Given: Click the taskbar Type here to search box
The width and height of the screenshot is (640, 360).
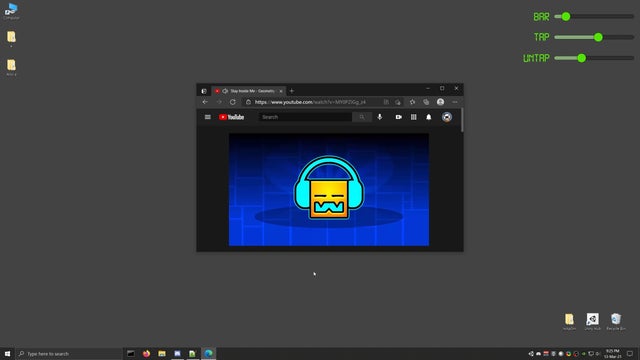Looking at the screenshot, I should pyautogui.click(x=69, y=353).
